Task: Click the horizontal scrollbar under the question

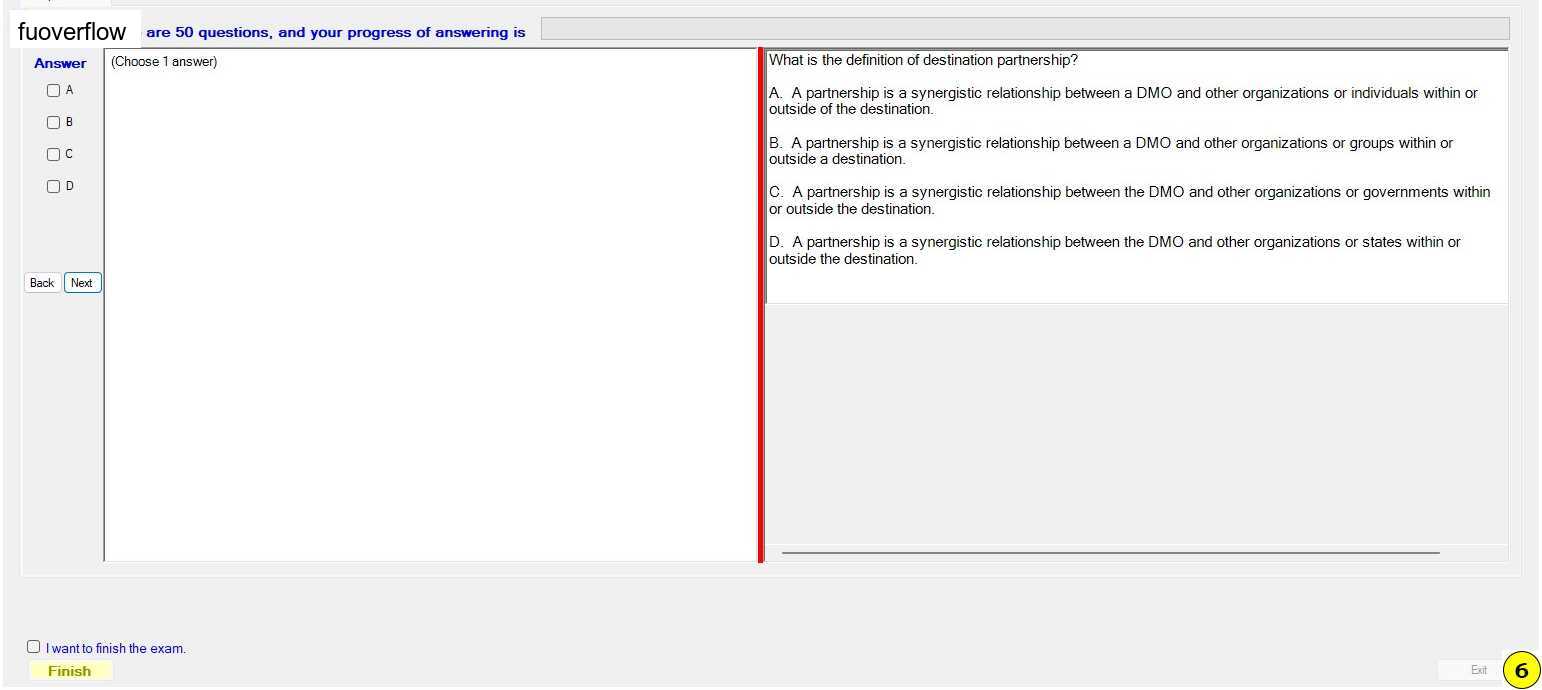Action: [1110, 552]
